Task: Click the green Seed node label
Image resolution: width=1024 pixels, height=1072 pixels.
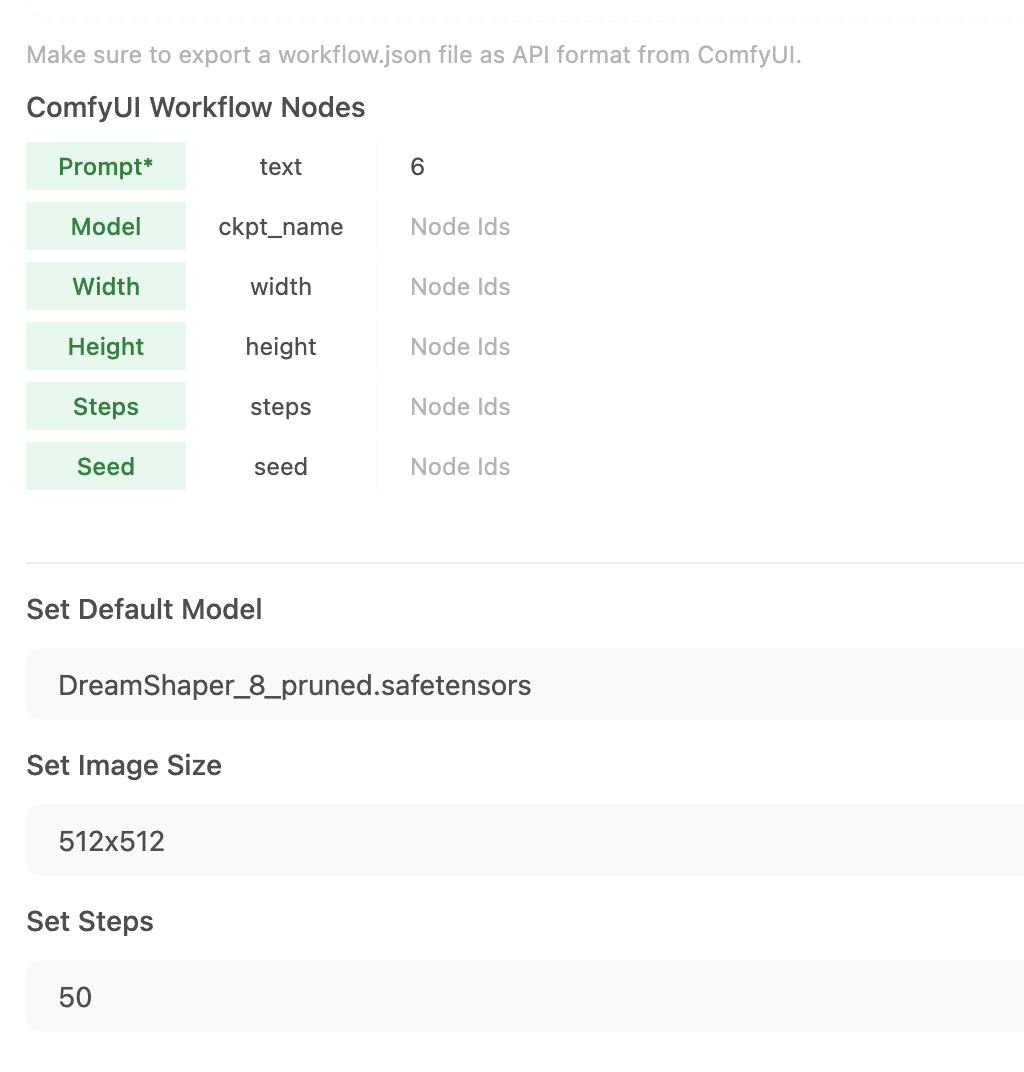Action: coord(106,467)
